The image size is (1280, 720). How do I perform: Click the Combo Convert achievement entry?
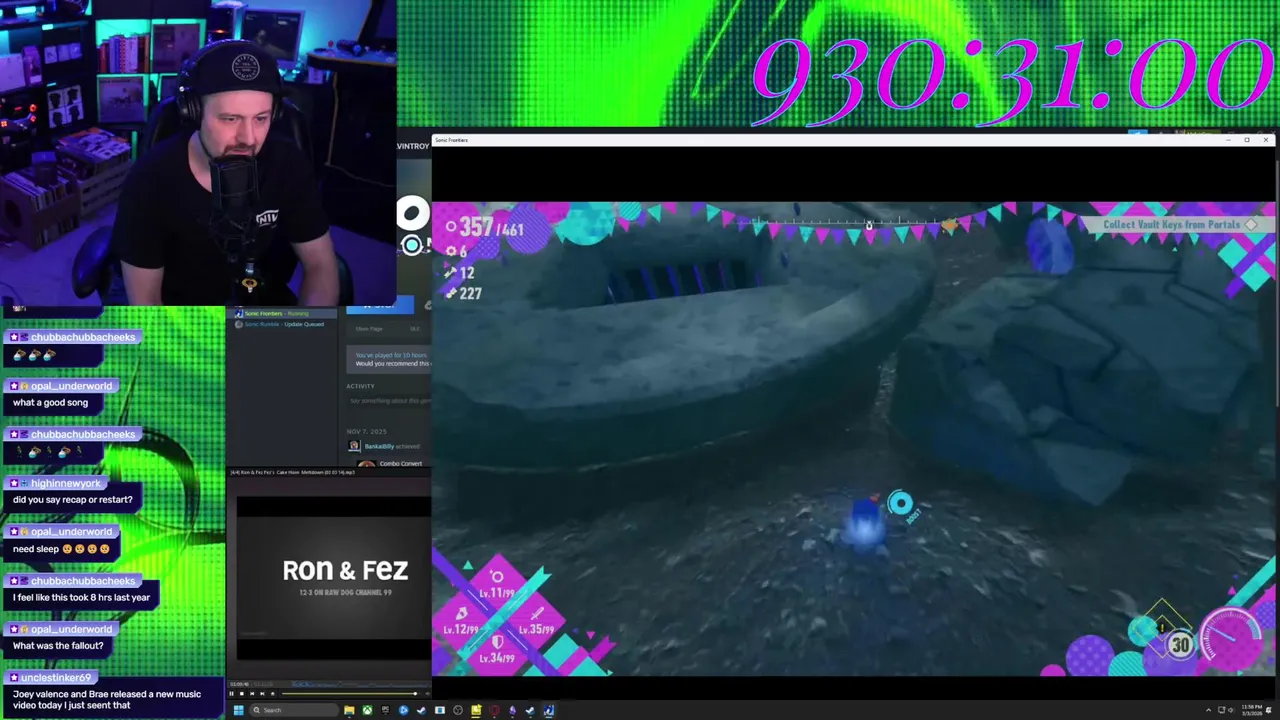pyautogui.click(x=399, y=463)
